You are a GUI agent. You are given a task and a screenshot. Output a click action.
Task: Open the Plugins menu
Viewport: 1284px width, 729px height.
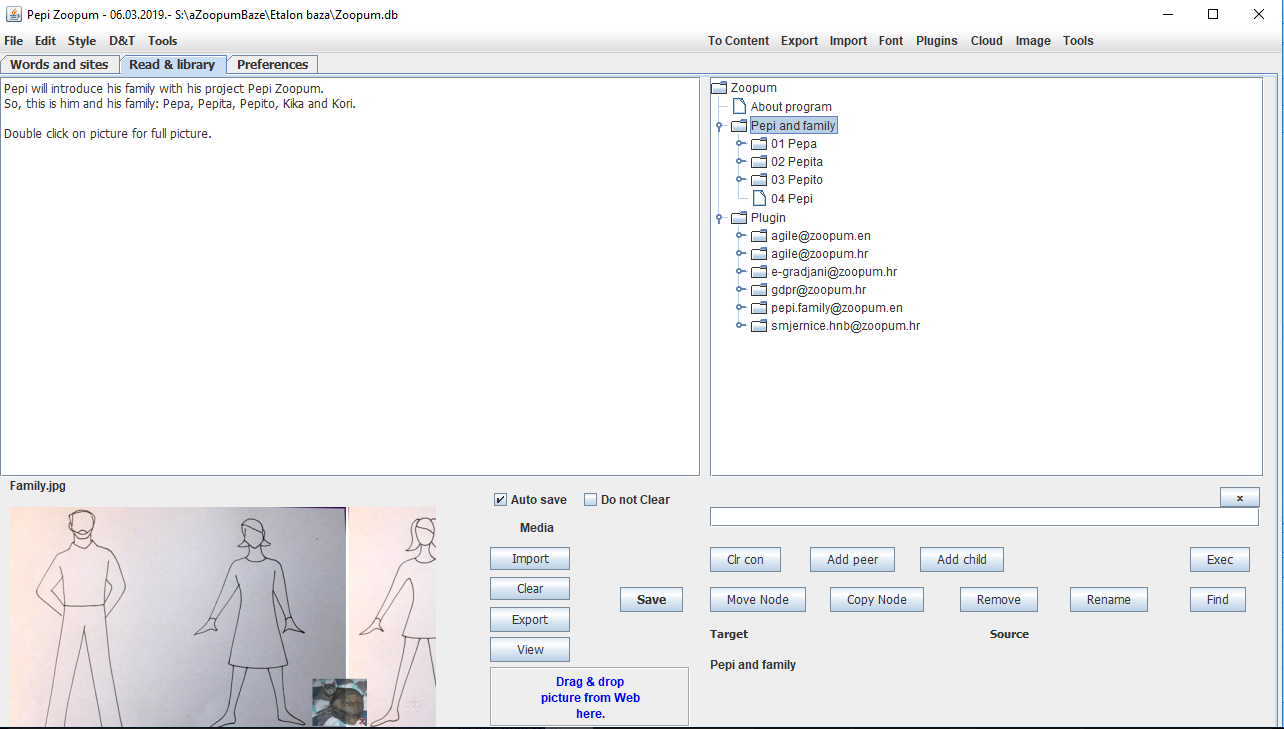[936, 41]
